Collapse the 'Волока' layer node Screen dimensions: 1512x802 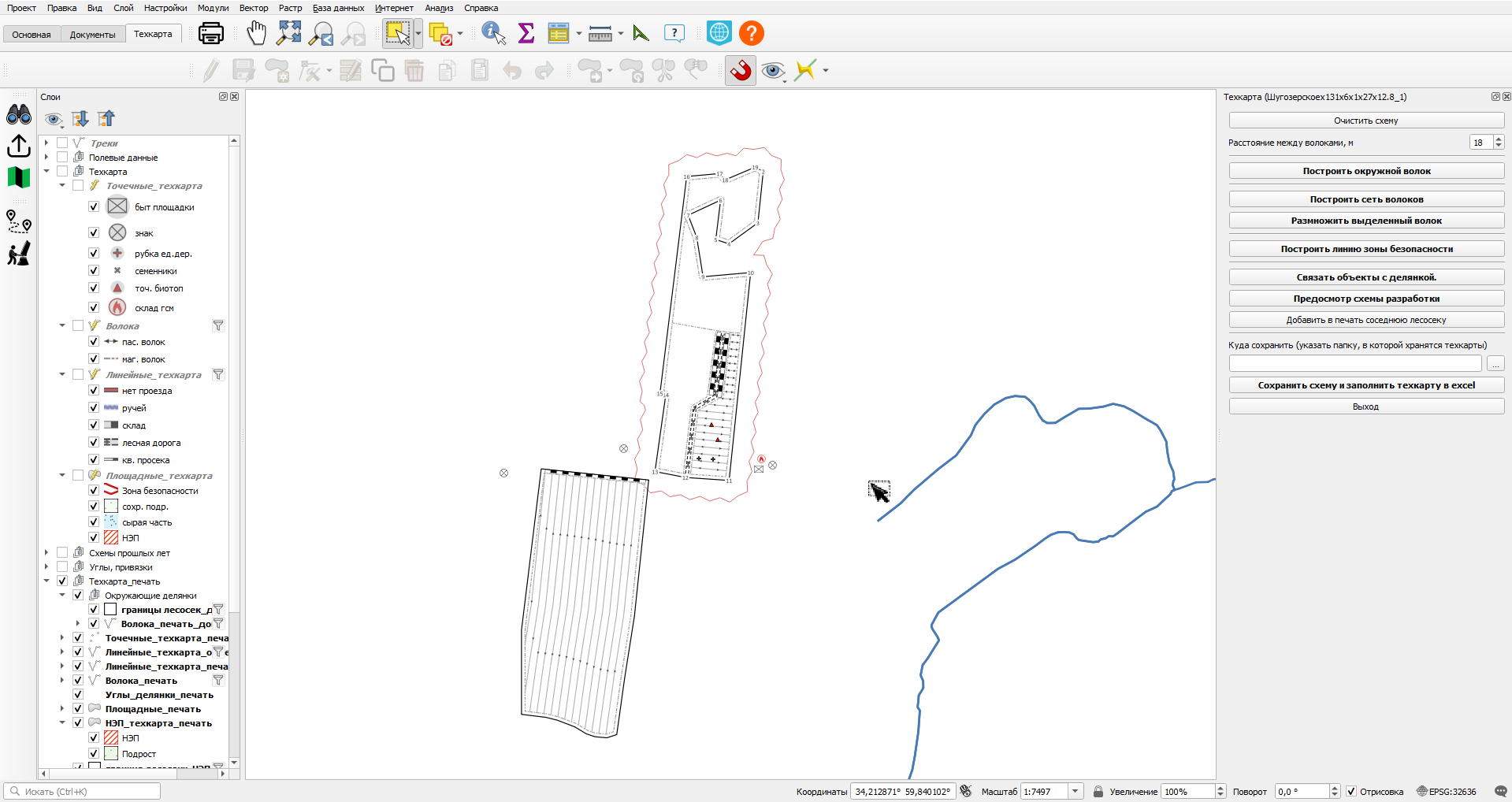click(x=62, y=325)
